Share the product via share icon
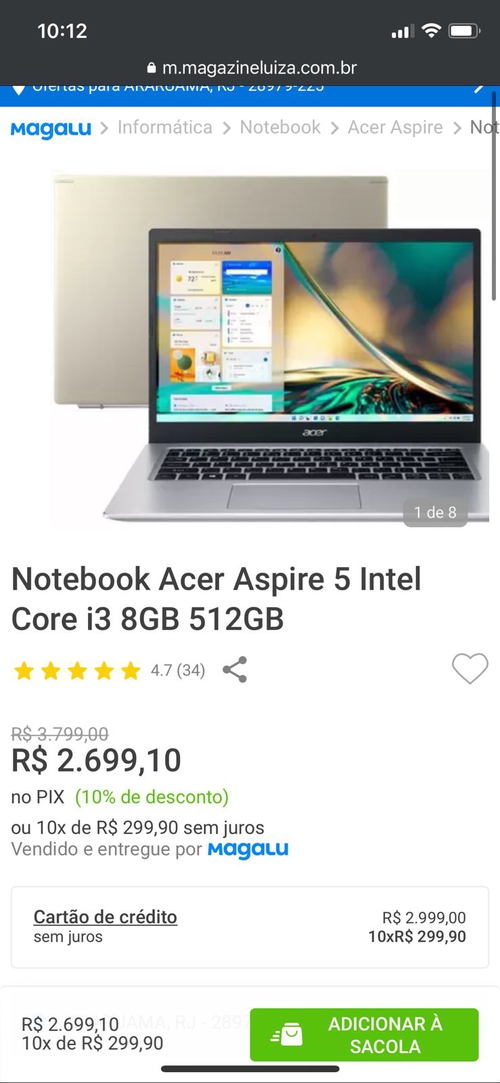The height and width of the screenshot is (1083, 500). pyautogui.click(x=235, y=670)
